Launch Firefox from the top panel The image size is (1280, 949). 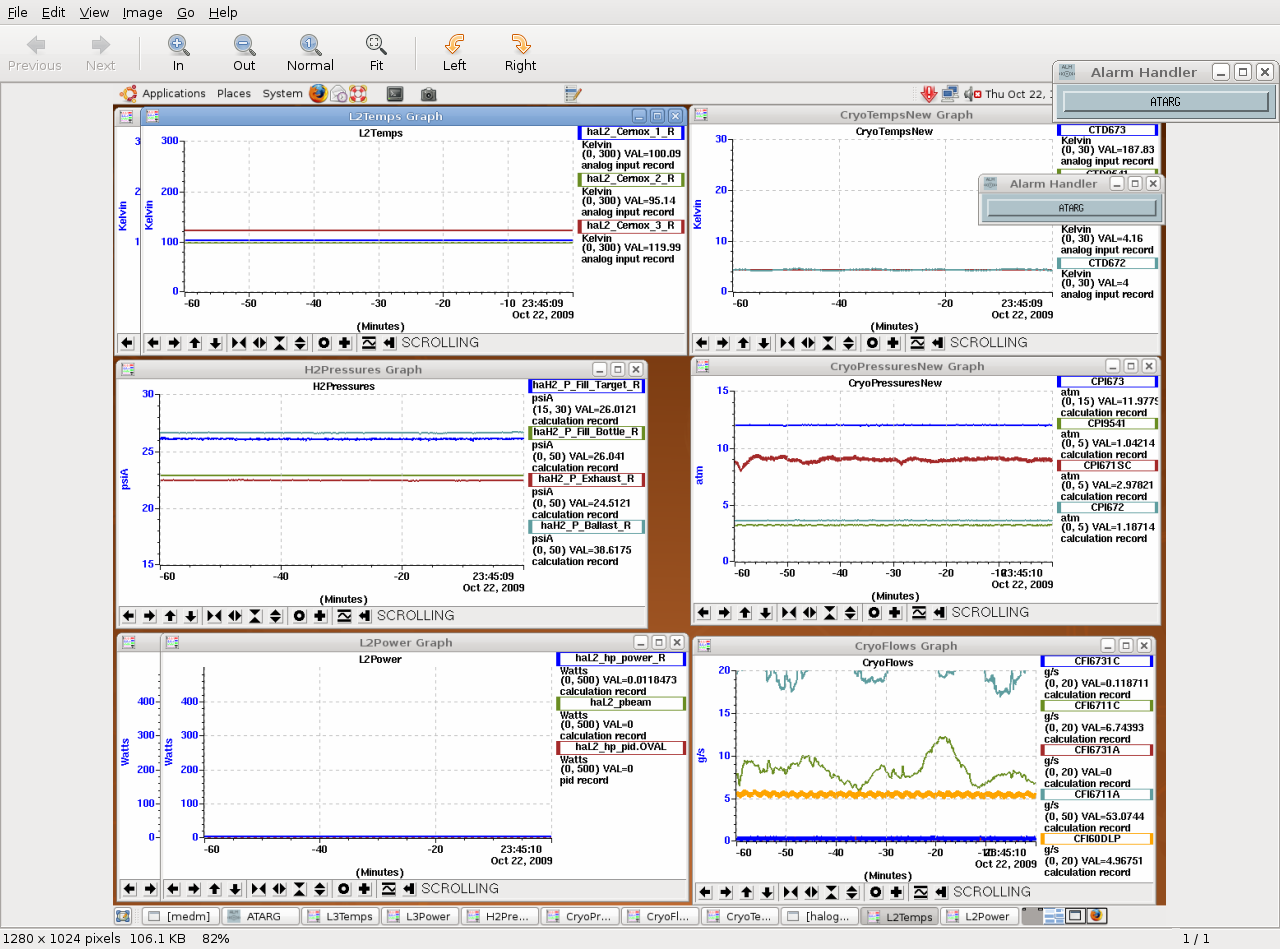click(x=318, y=94)
